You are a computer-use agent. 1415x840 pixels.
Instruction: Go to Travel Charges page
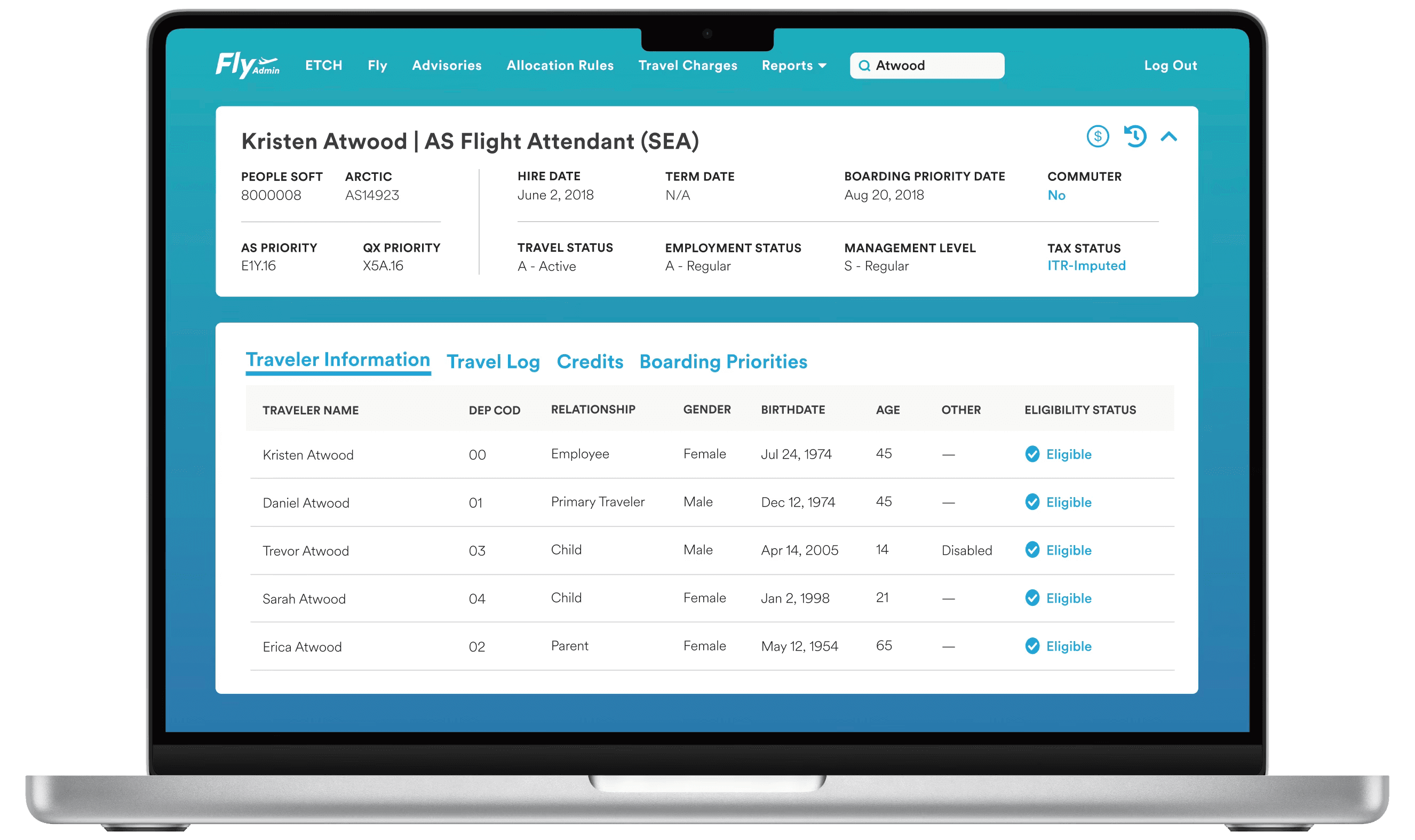[687, 66]
